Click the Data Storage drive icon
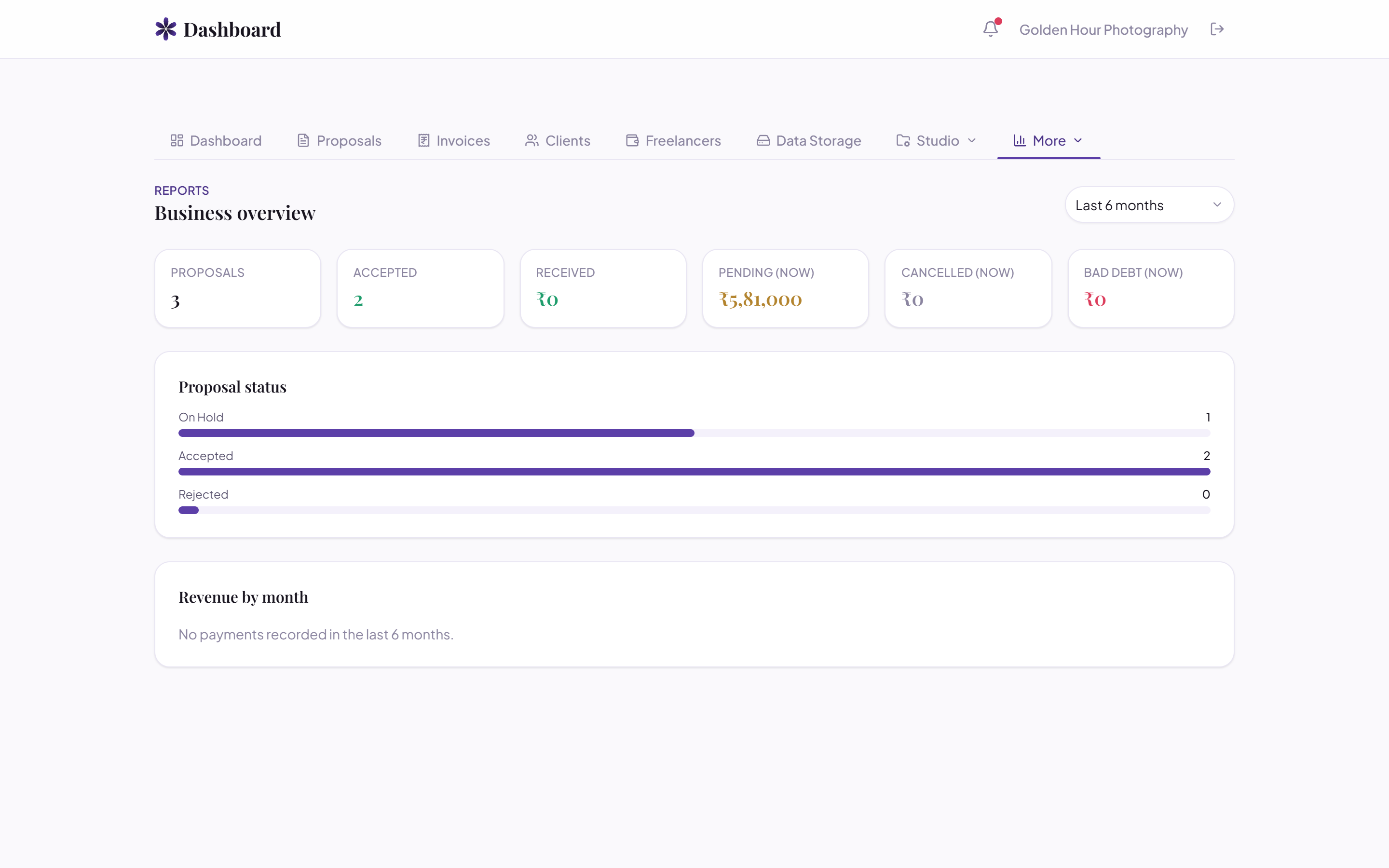Image resolution: width=1389 pixels, height=868 pixels. [763, 141]
